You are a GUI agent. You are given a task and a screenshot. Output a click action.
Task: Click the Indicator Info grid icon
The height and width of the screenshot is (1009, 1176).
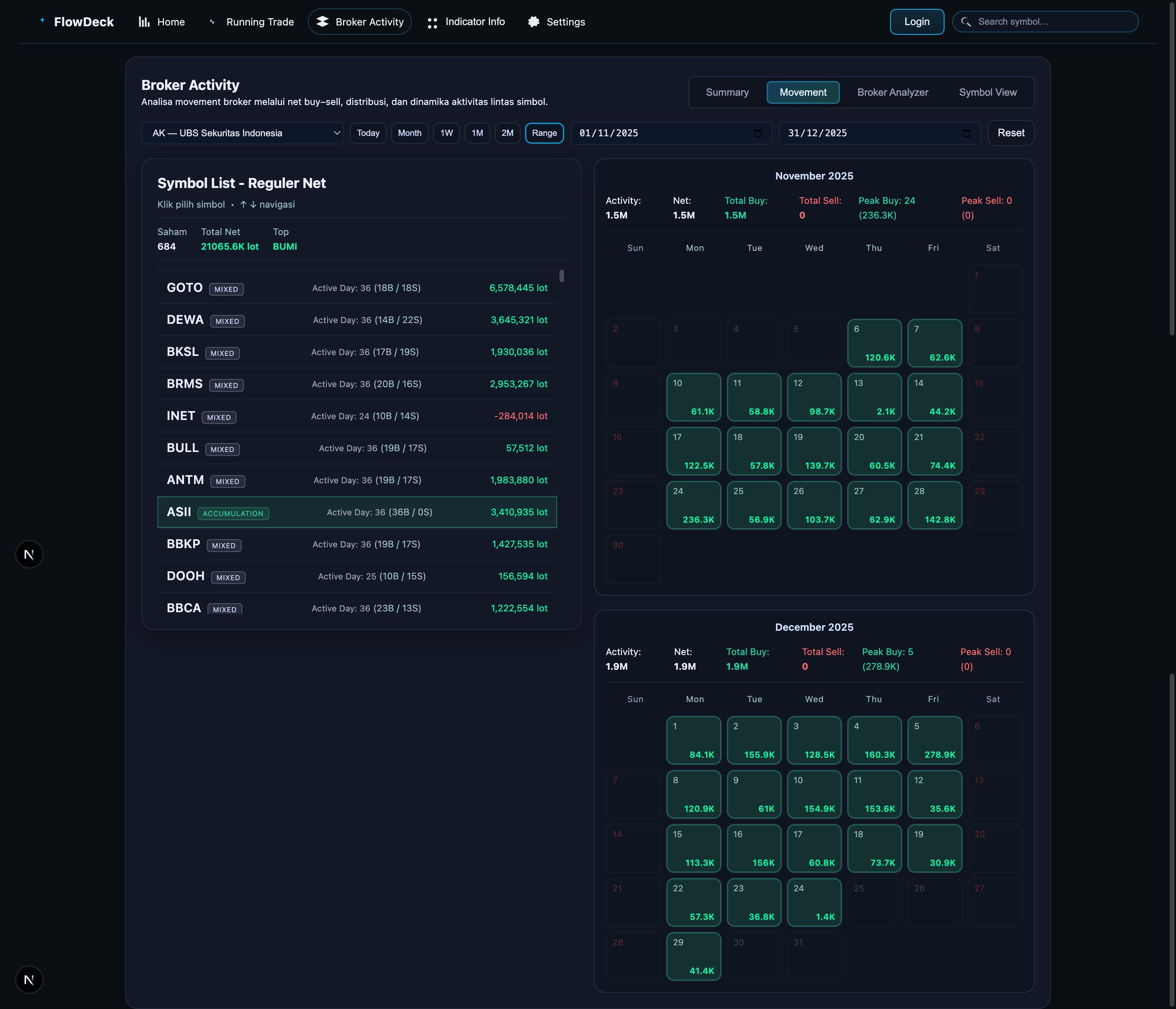pos(432,23)
